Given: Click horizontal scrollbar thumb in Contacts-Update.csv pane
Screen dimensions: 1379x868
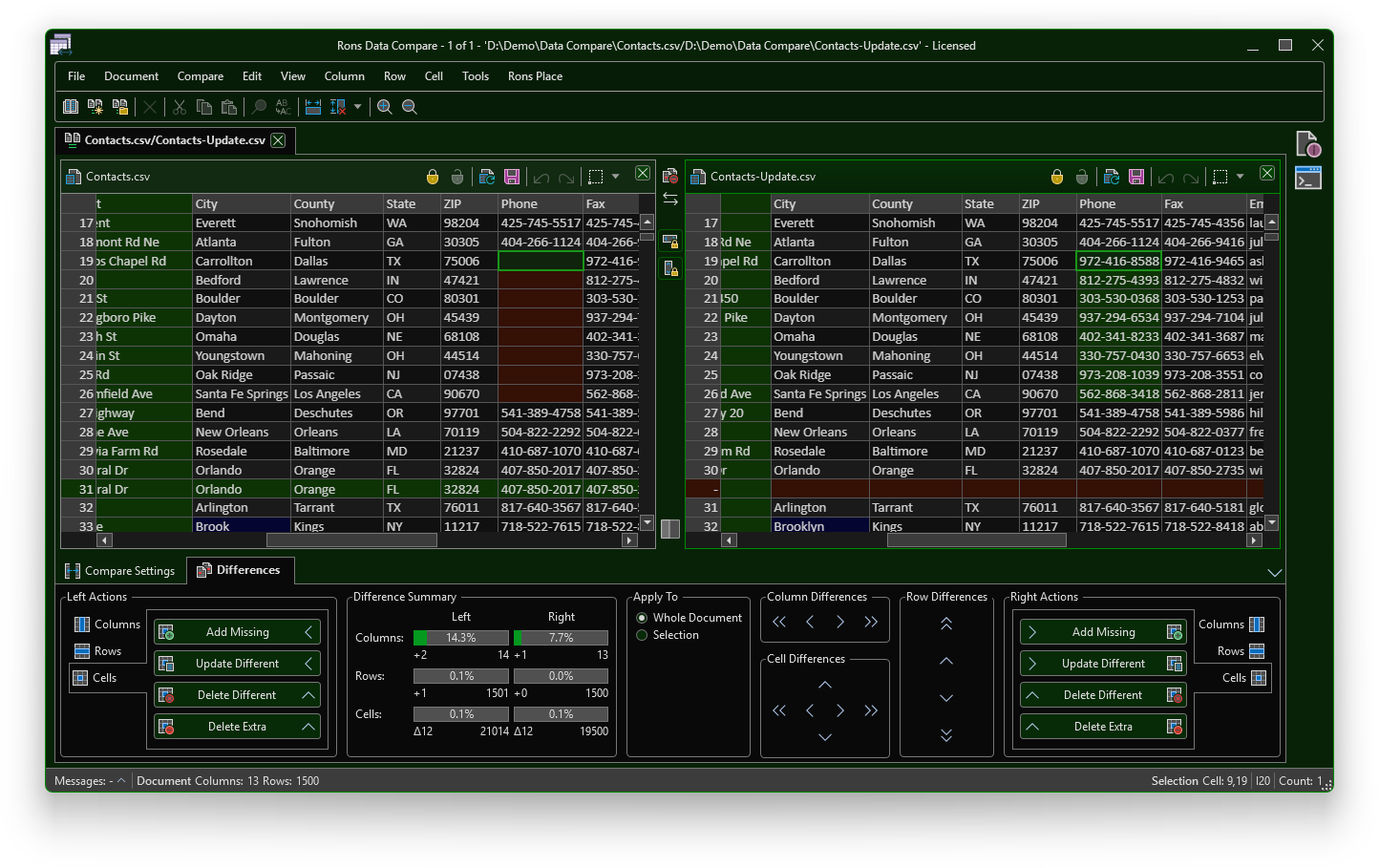Looking at the screenshot, I should pos(976,540).
